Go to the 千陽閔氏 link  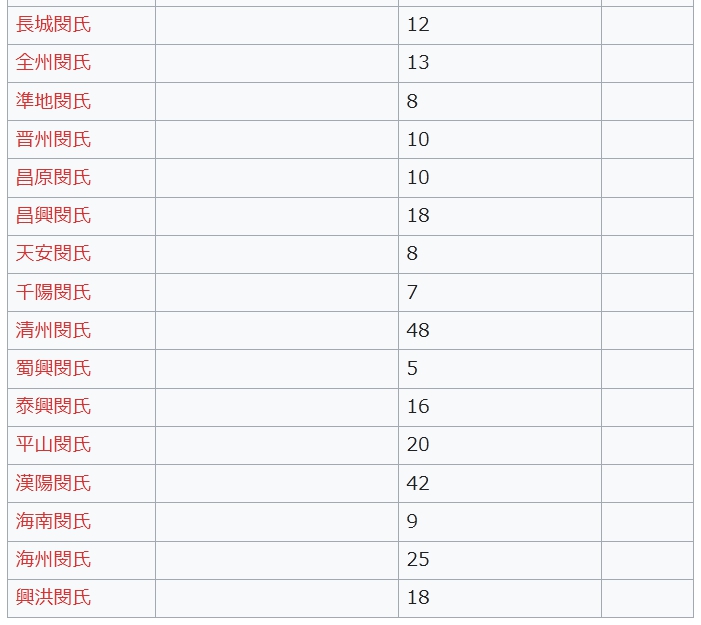[x=53, y=292]
